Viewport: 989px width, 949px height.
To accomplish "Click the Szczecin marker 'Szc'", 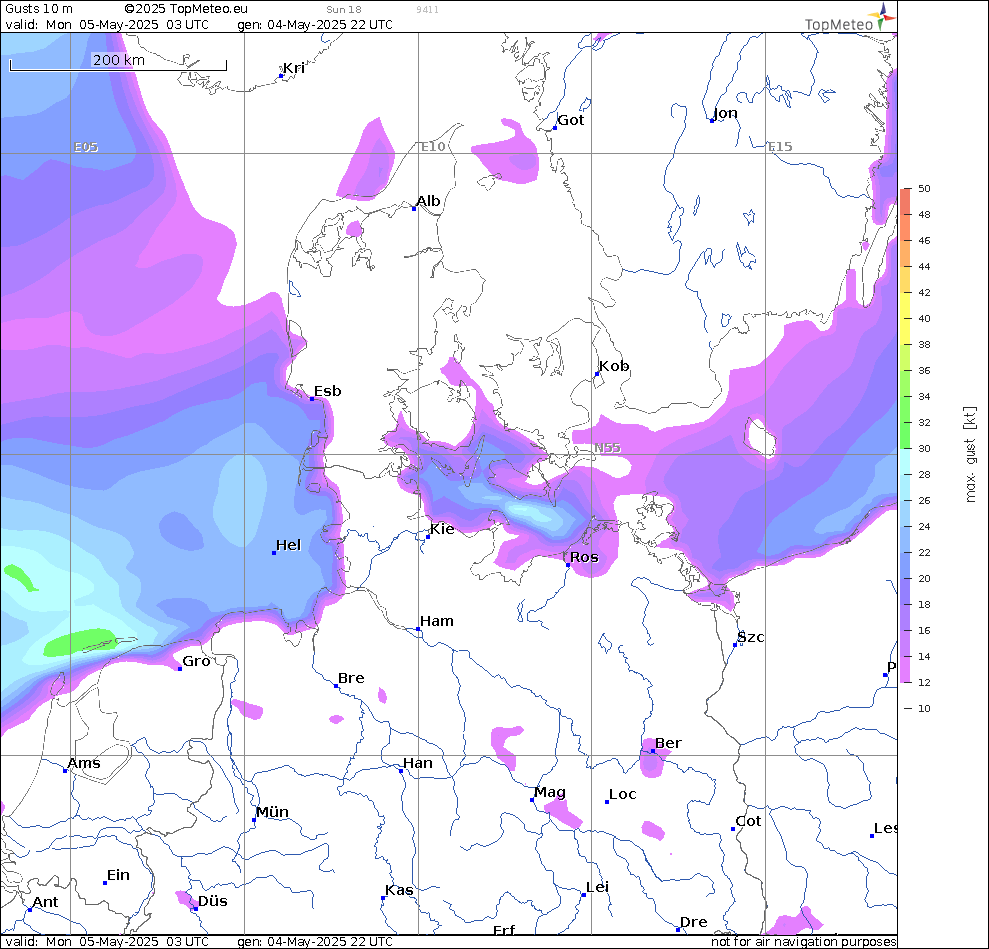I will click(x=735, y=644).
